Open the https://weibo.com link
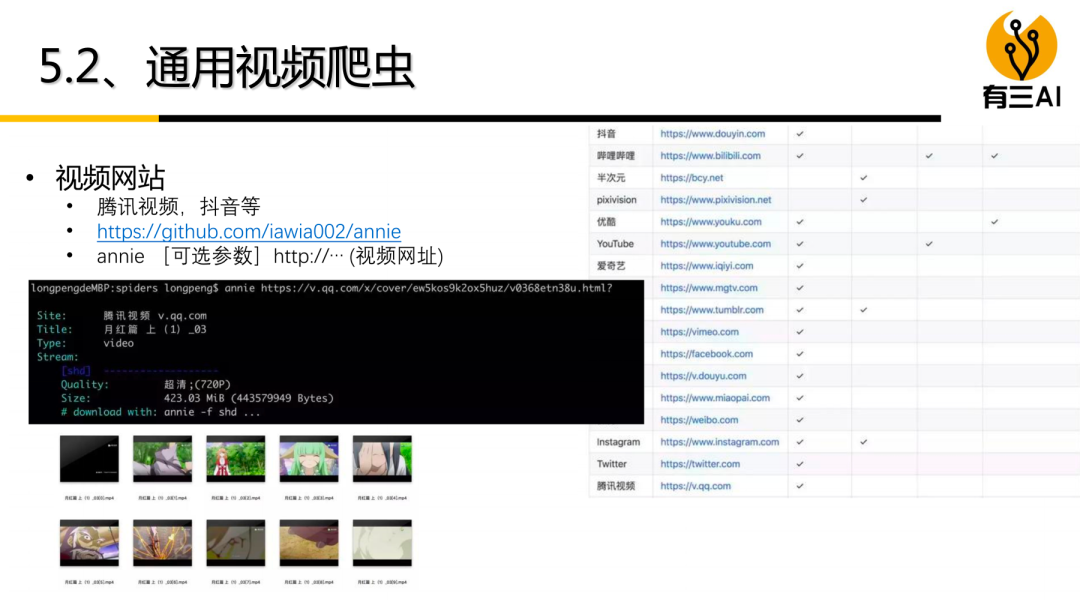 pos(699,420)
